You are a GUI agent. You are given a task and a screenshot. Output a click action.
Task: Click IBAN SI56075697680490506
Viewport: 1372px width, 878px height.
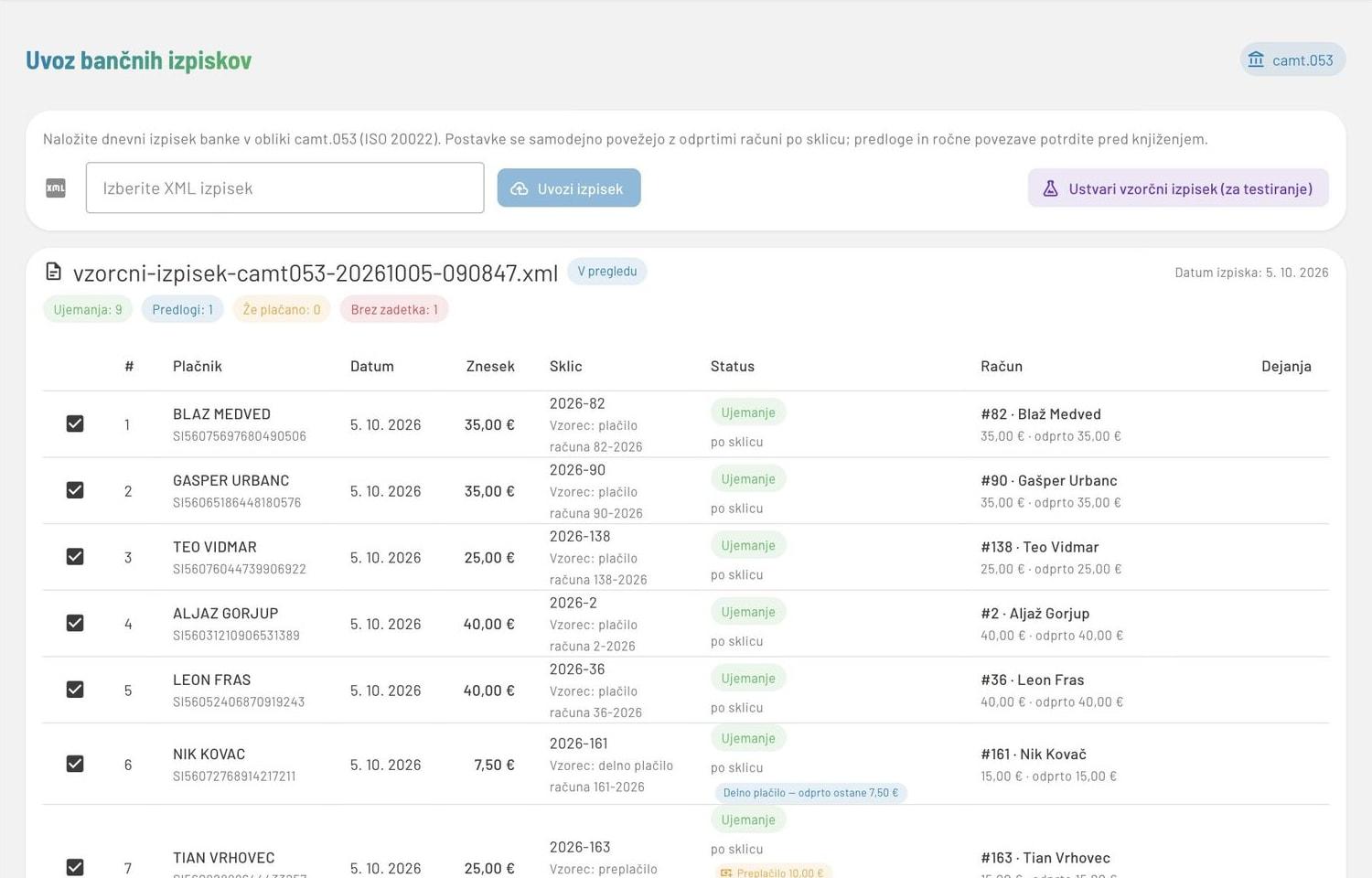240,436
